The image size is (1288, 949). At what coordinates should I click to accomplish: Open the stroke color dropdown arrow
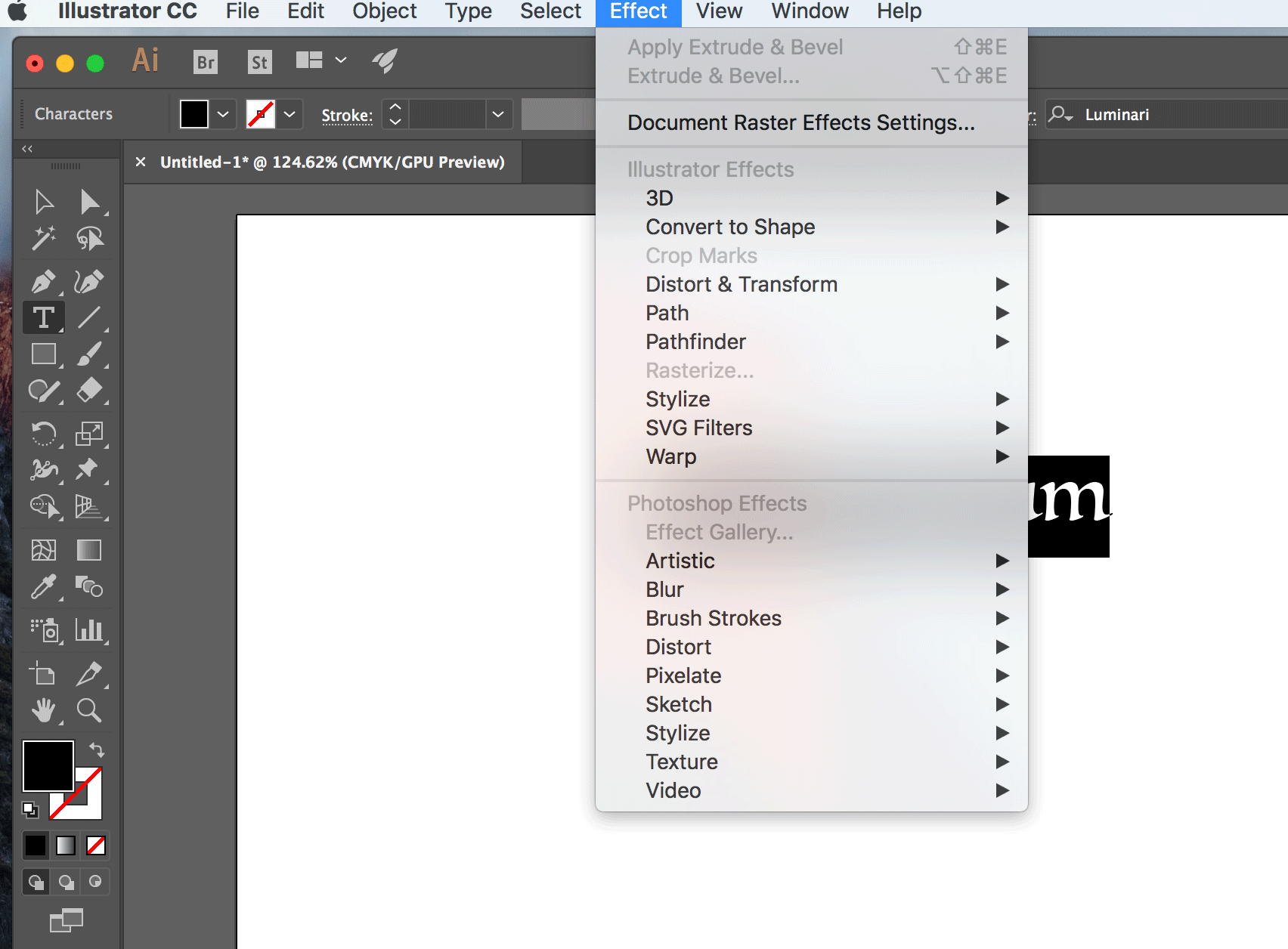[289, 115]
